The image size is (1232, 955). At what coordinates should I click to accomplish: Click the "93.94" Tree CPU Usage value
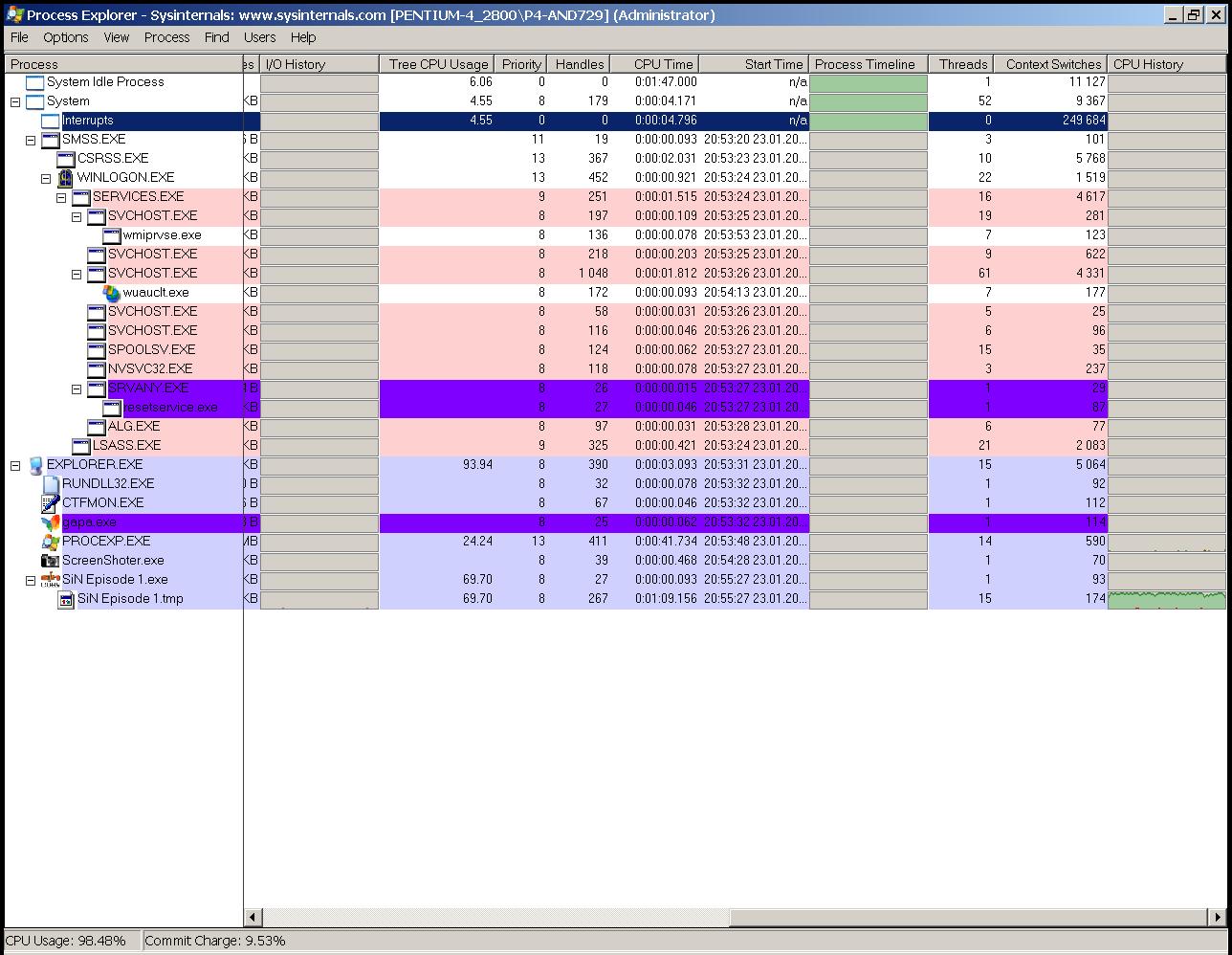pos(477,465)
